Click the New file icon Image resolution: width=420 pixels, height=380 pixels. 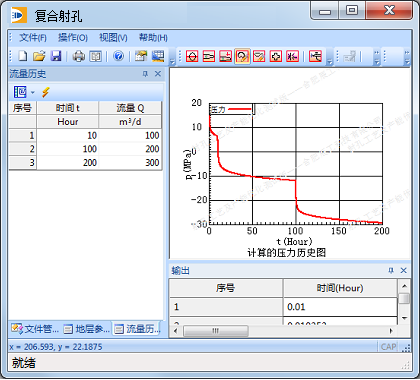tap(23, 56)
